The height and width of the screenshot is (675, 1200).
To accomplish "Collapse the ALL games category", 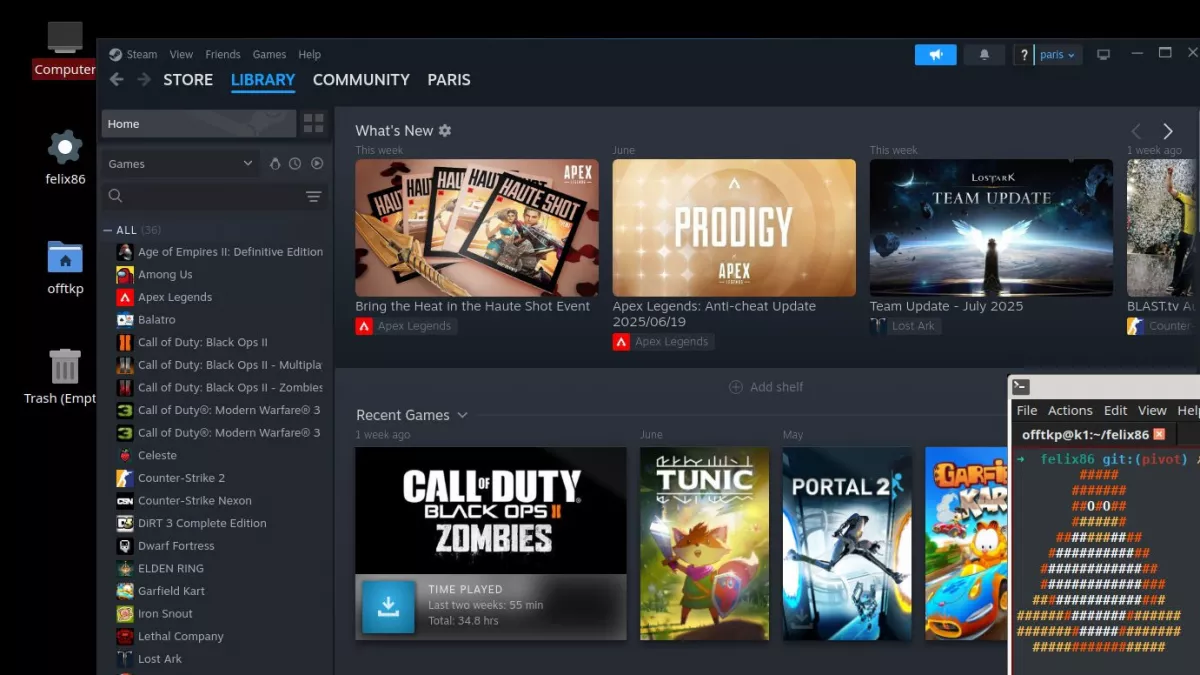I will click(x=108, y=230).
